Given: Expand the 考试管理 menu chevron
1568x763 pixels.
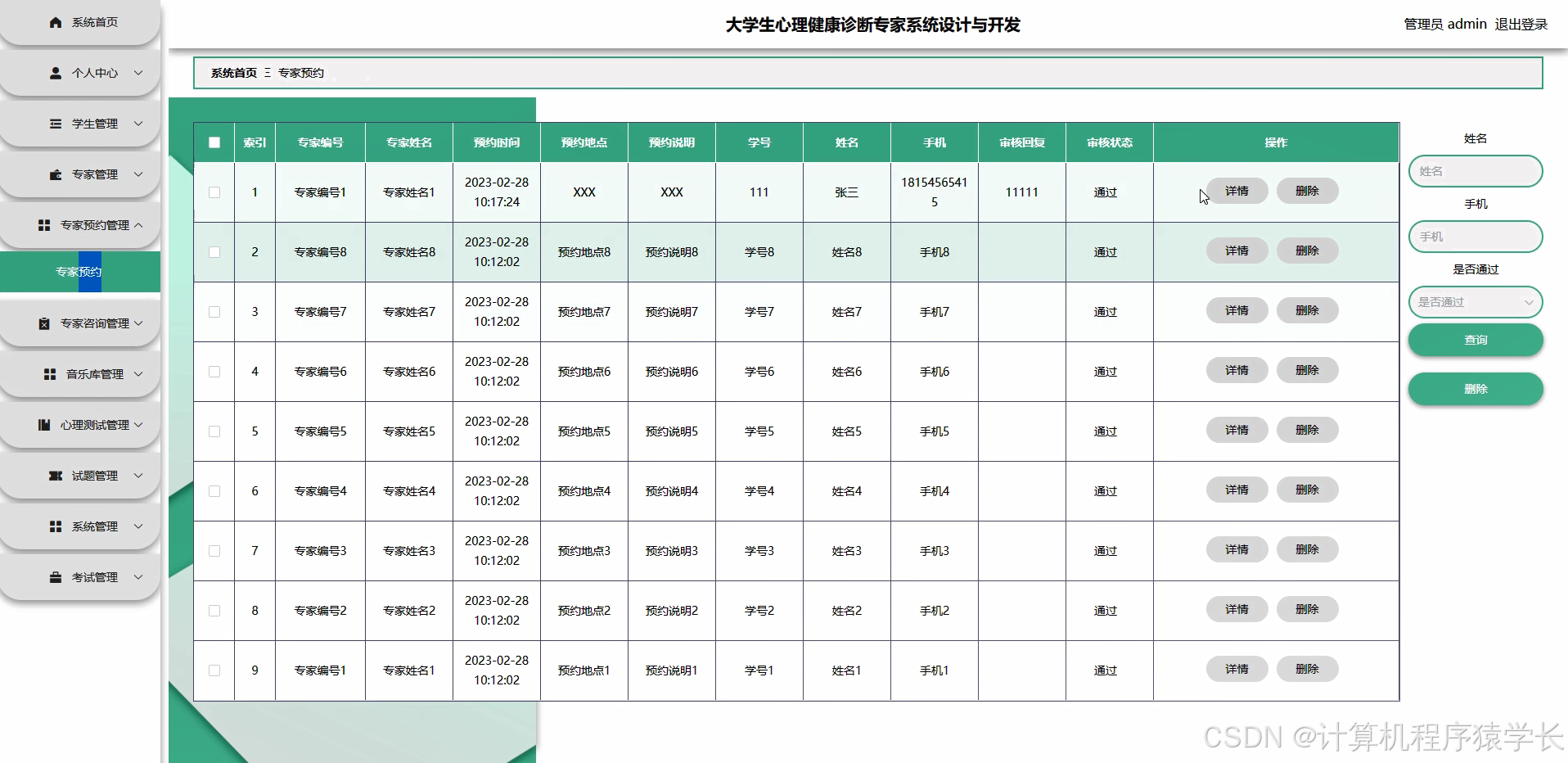Looking at the screenshot, I should [138, 577].
